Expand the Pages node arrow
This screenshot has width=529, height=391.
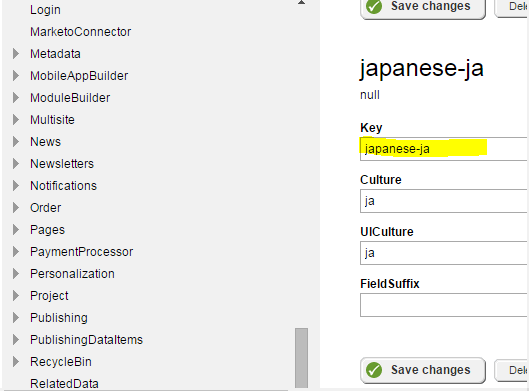pyautogui.click(x=16, y=230)
